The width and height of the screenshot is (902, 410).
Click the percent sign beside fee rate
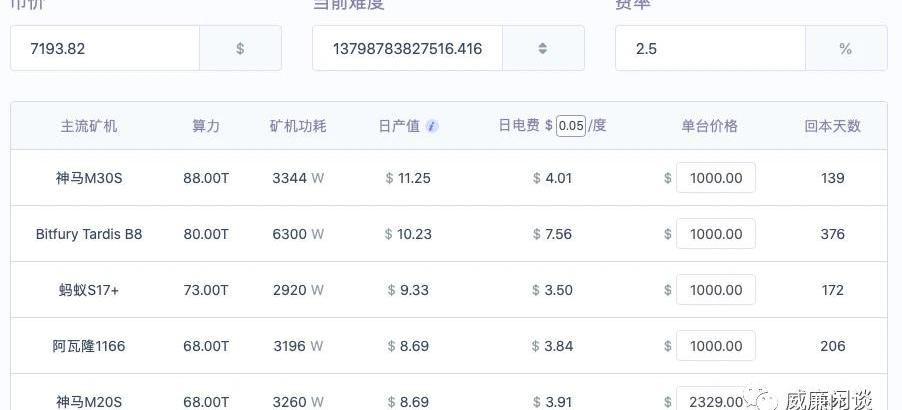tap(845, 48)
